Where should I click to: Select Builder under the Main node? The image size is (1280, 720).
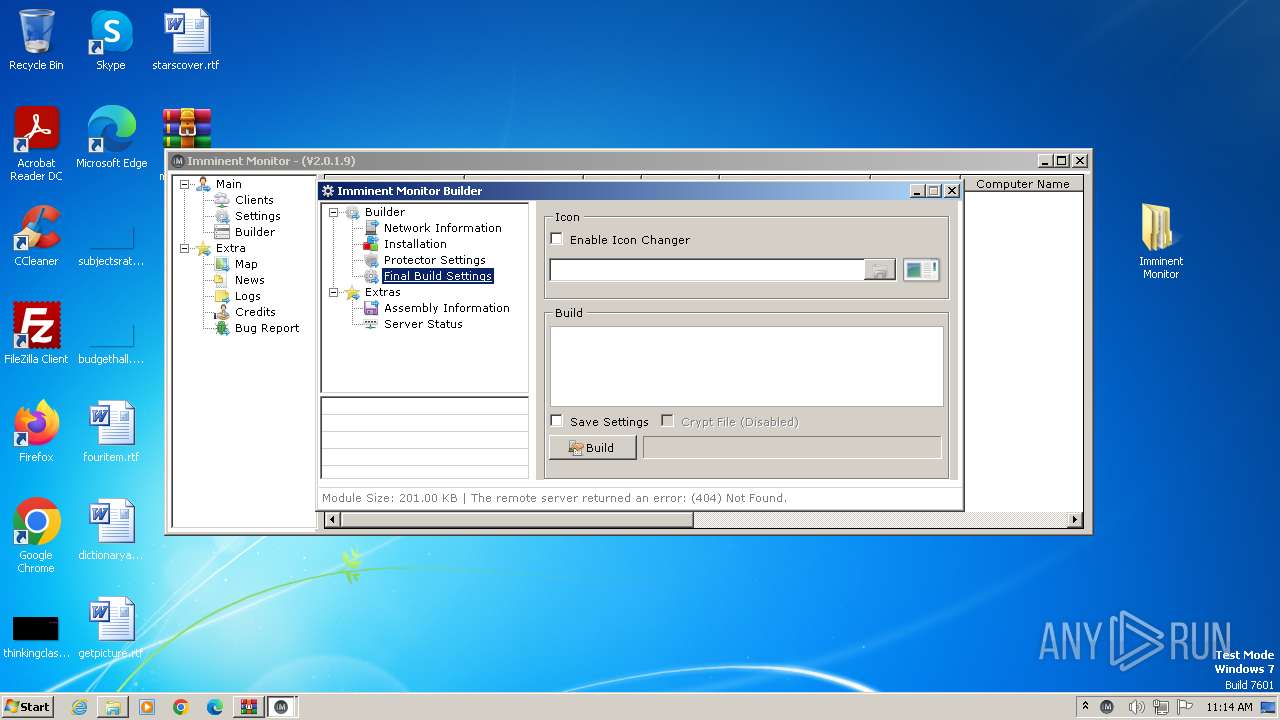tap(255, 232)
